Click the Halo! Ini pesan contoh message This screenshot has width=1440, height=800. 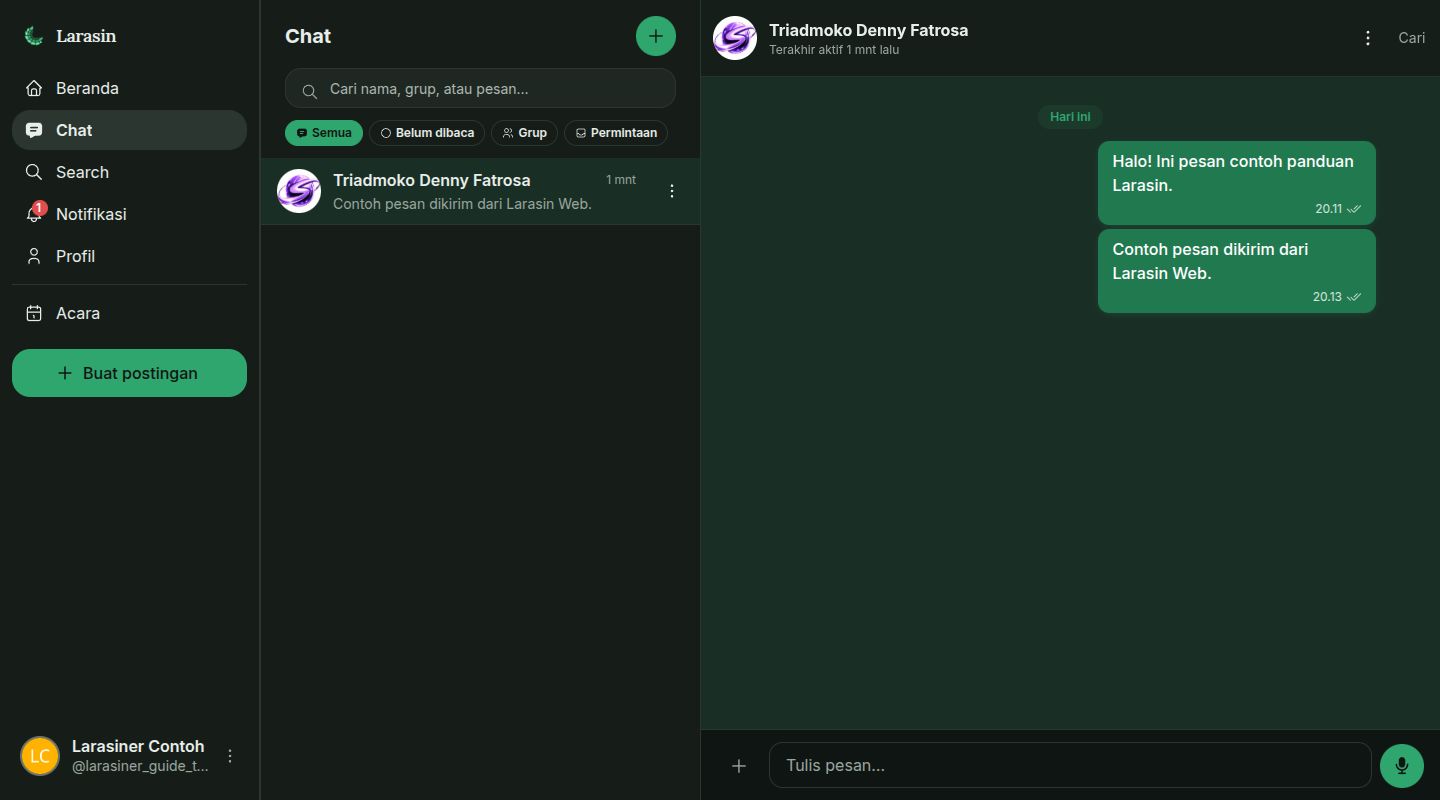point(1237,183)
